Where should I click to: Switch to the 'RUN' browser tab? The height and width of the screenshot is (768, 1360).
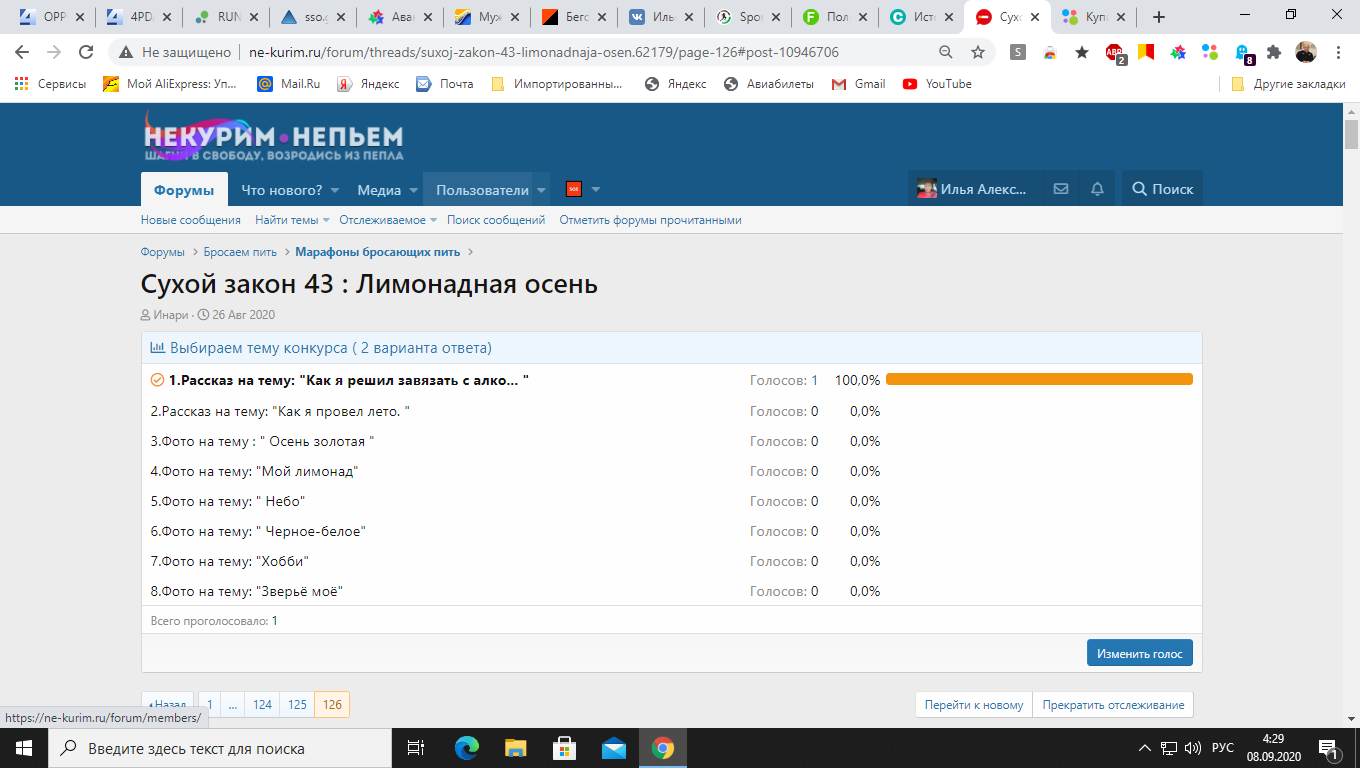tap(228, 17)
